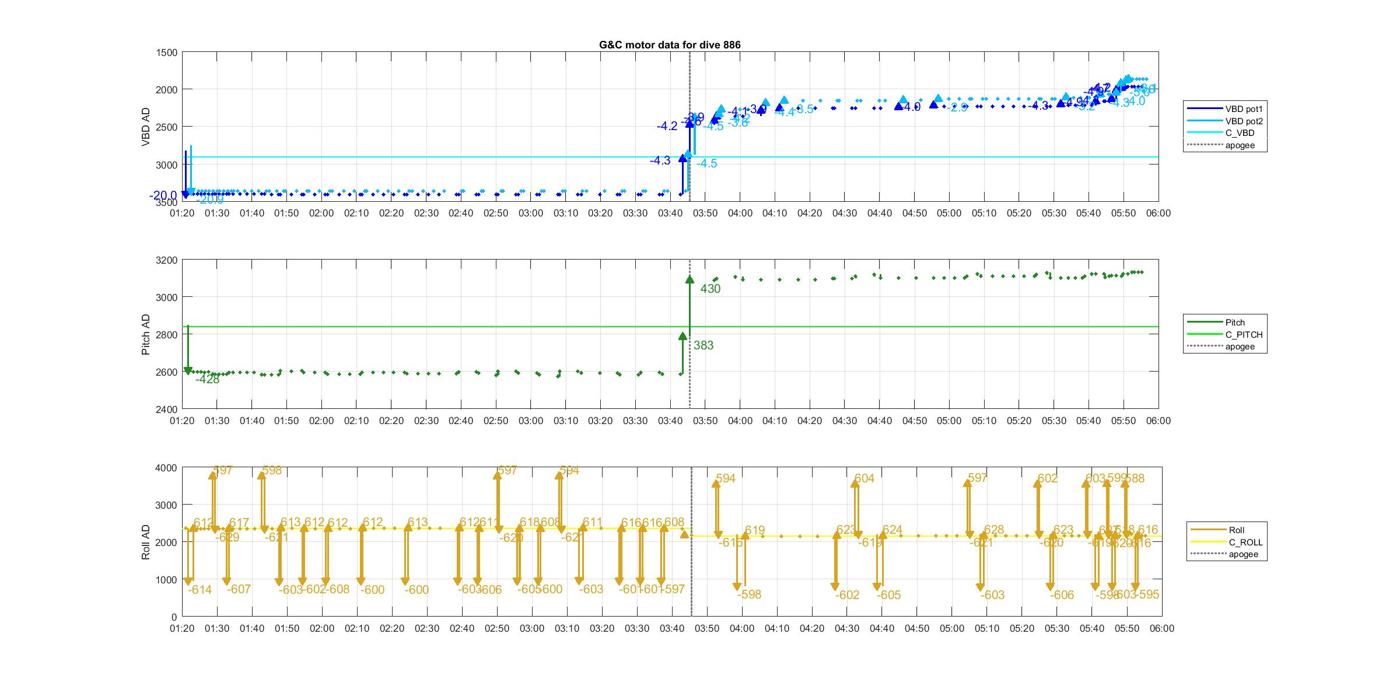Viewport: 1400px width, 693px height.
Task: Click the "430" pitch data label
Action: pyautogui.click(x=710, y=289)
